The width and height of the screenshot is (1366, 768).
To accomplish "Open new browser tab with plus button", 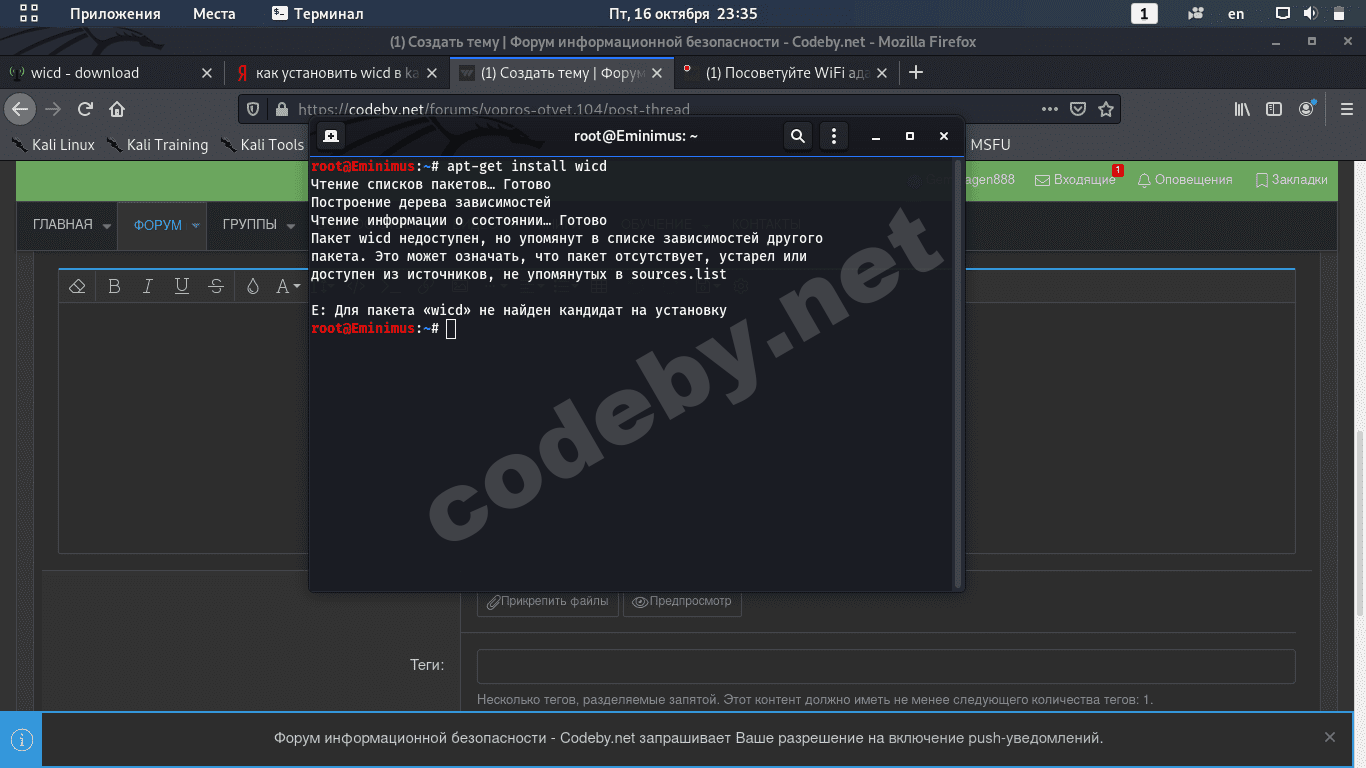I will (x=915, y=72).
